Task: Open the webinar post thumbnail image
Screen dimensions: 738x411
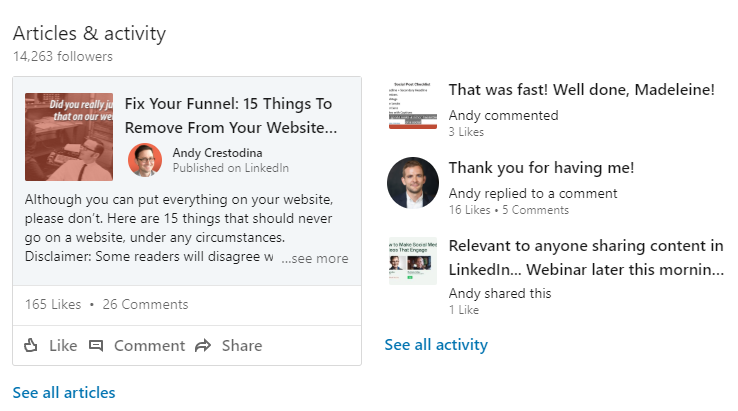Action: 413,261
